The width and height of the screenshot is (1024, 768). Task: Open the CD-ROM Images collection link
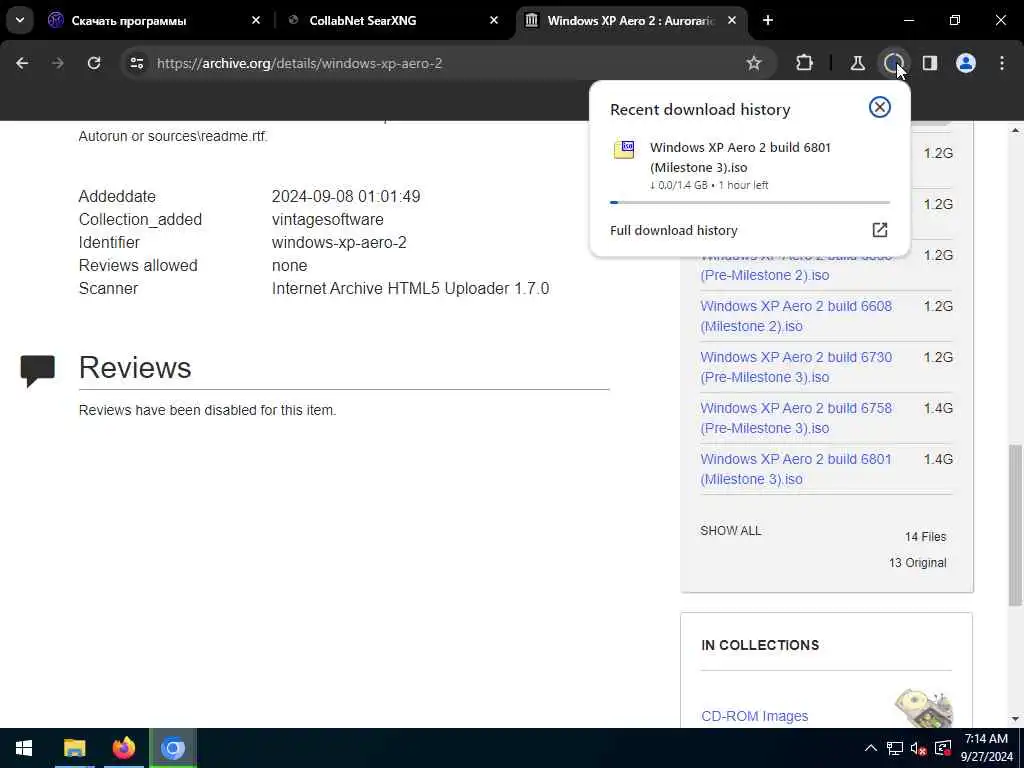(754, 716)
